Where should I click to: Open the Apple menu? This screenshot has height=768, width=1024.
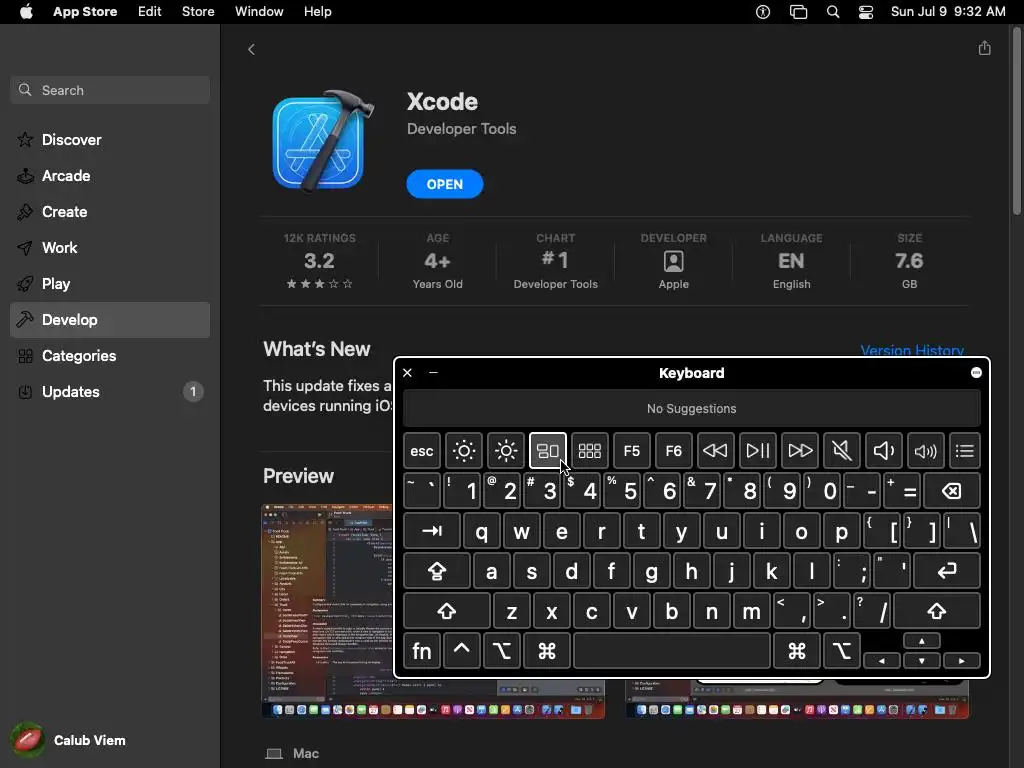click(26, 12)
